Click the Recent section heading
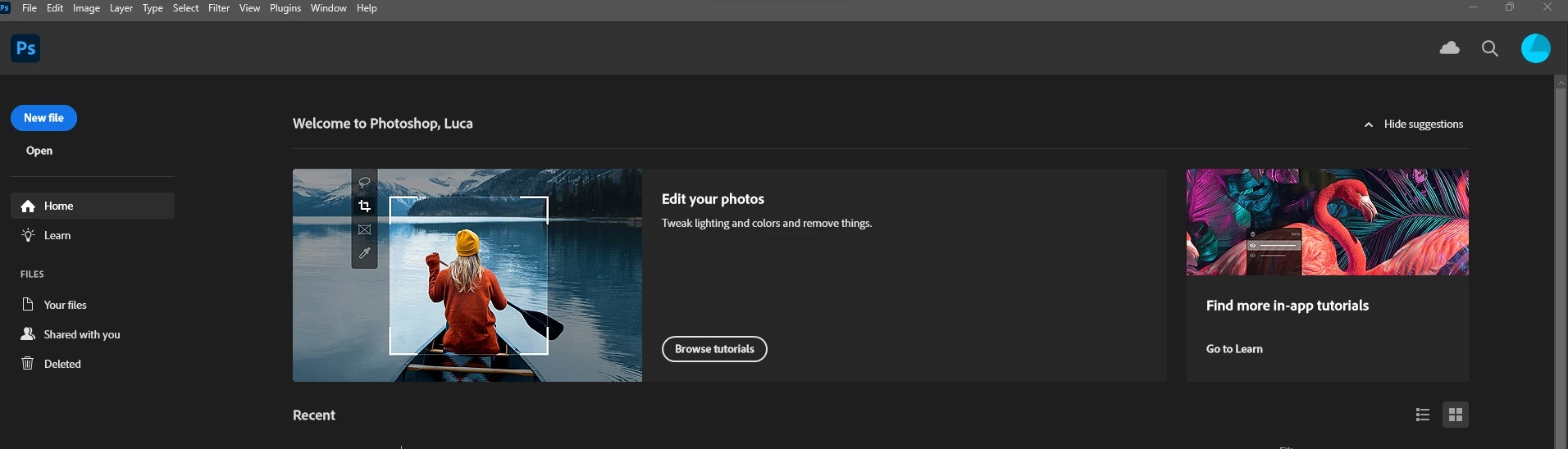The image size is (1568, 449). point(314,415)
